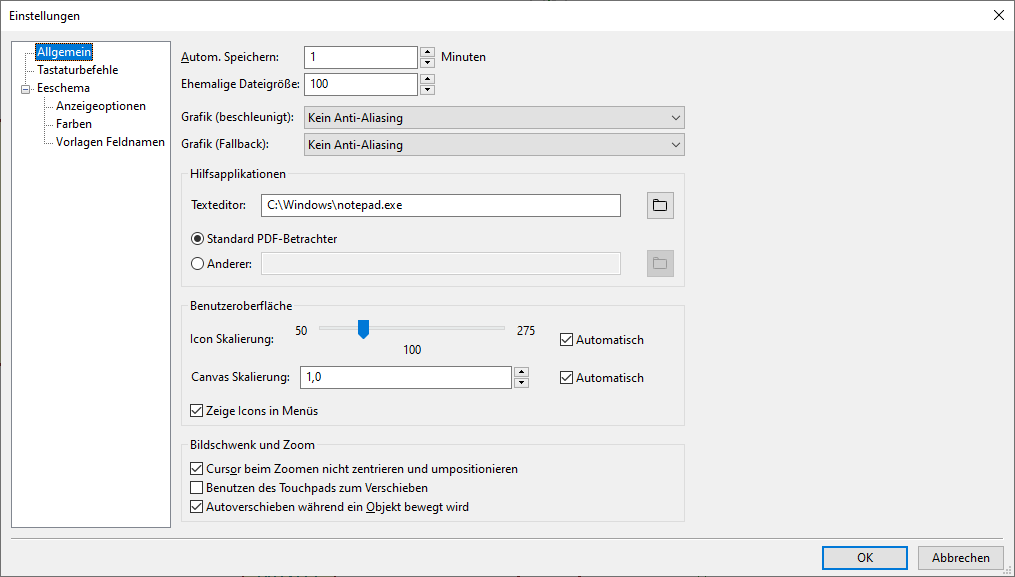Enable Benutzen des Touchpads zum Verschieben

(x=196, y=488)
